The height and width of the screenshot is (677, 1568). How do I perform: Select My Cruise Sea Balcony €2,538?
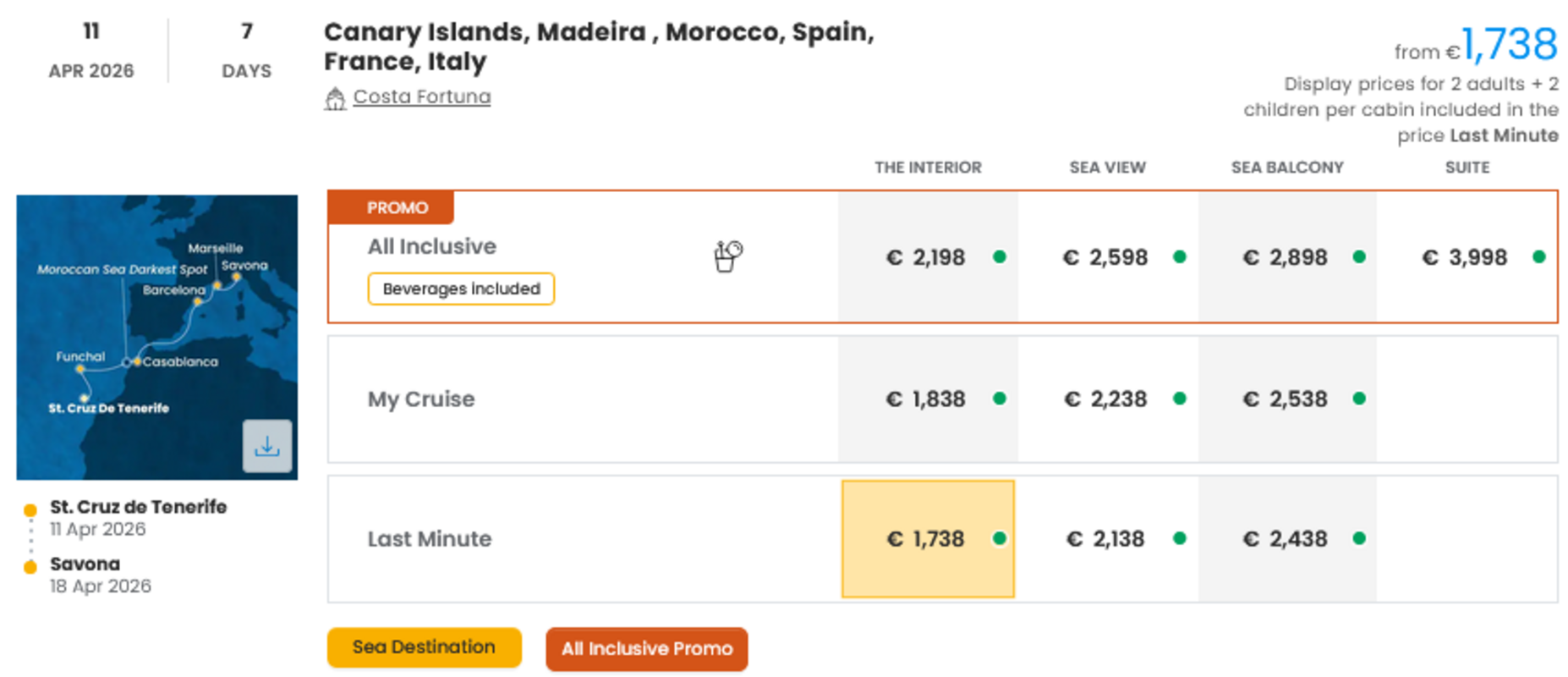tap(1286, 399)
